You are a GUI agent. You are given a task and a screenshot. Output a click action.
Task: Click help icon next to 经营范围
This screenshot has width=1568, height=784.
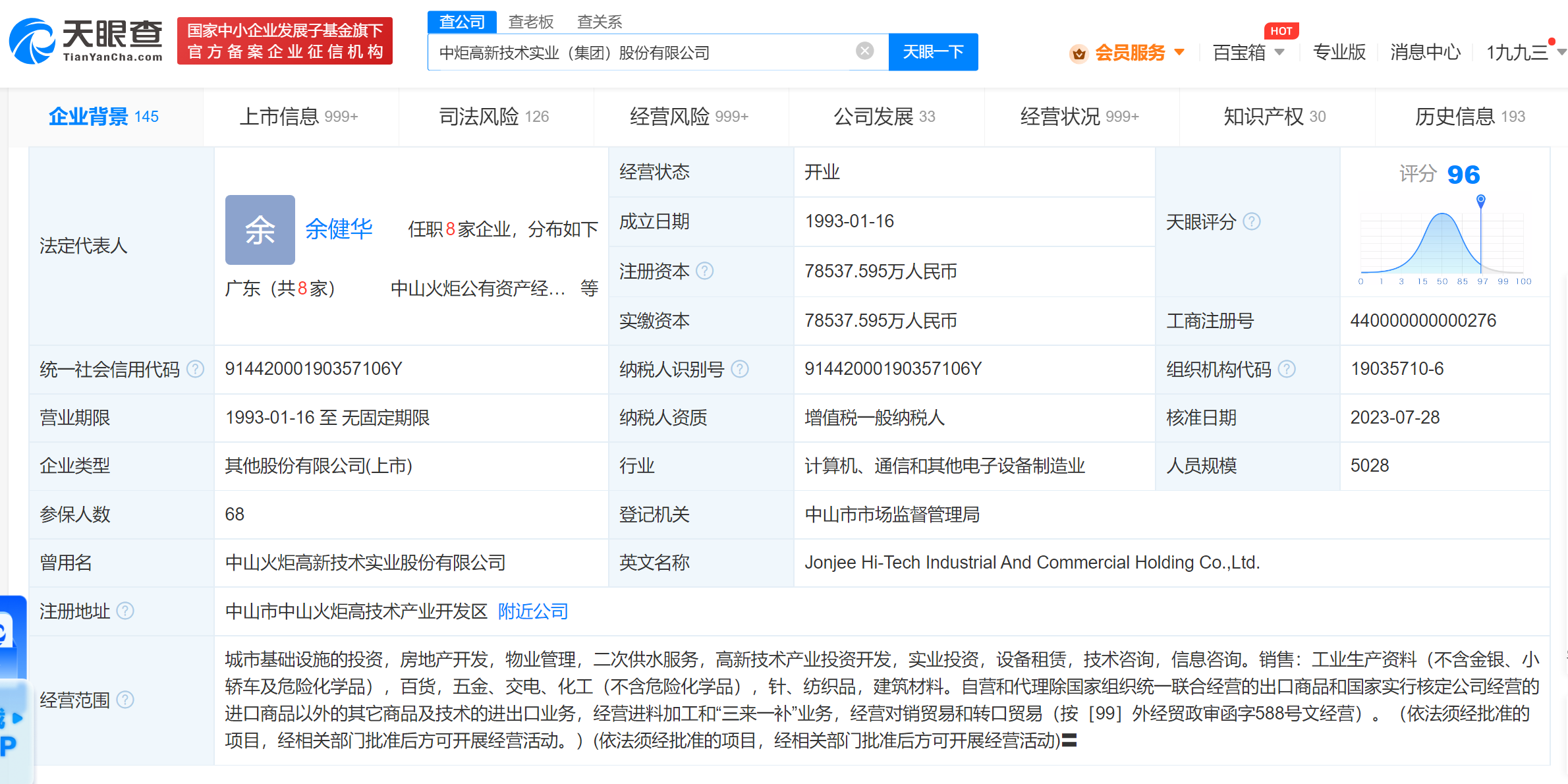click(125, 700)
